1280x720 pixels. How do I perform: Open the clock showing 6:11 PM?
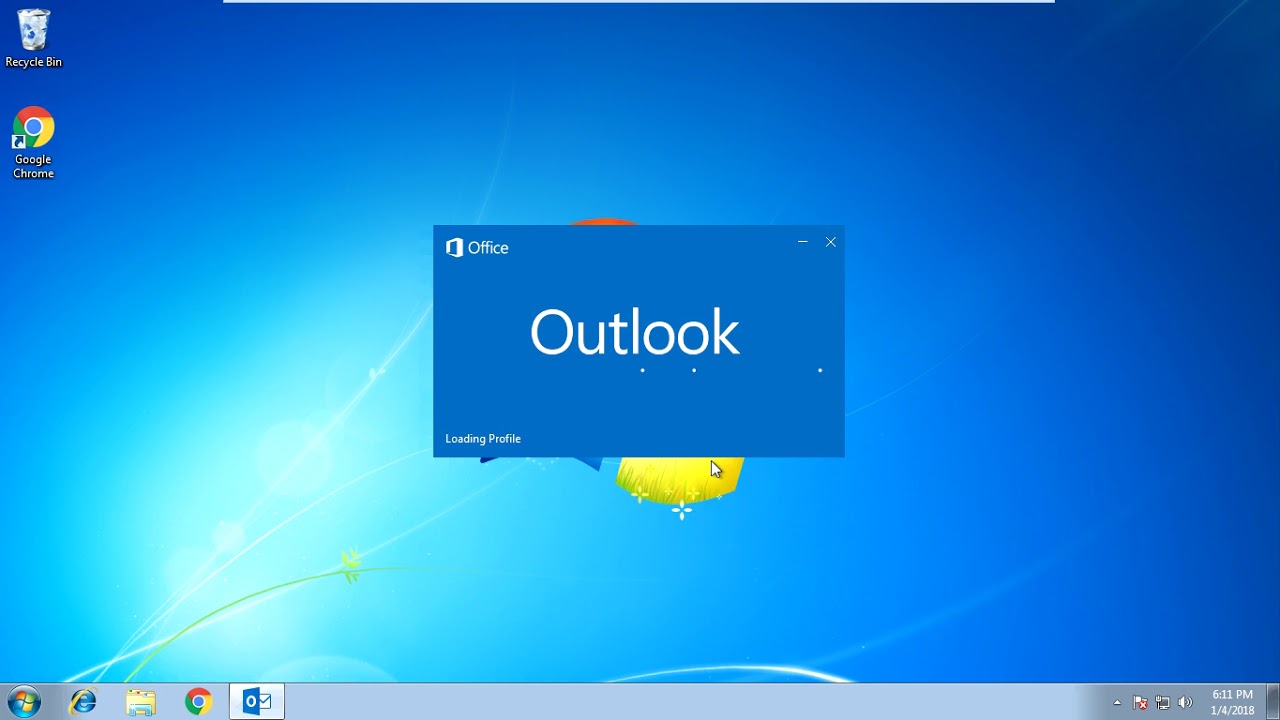pos(1232,702)
